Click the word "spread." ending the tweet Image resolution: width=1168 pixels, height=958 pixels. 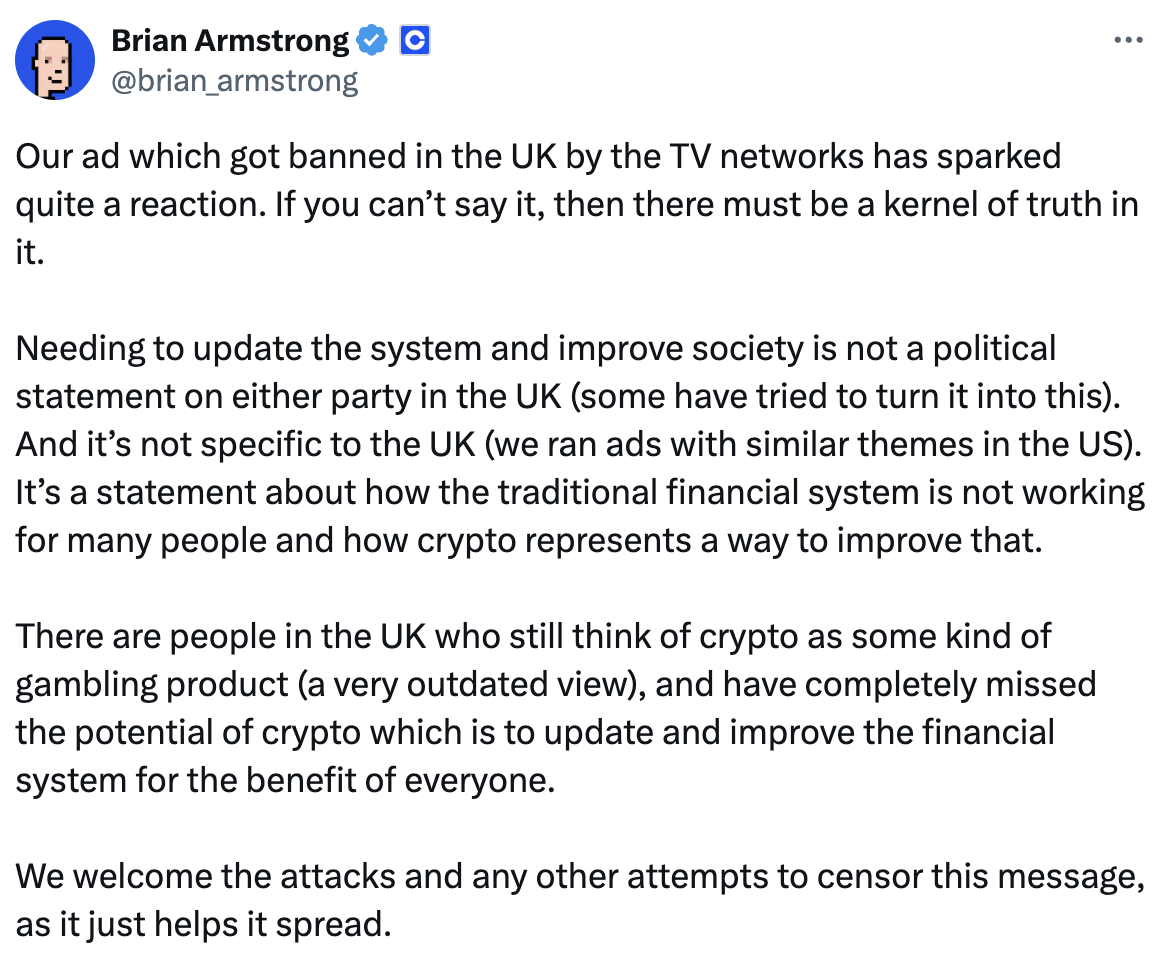coord(334,924)
